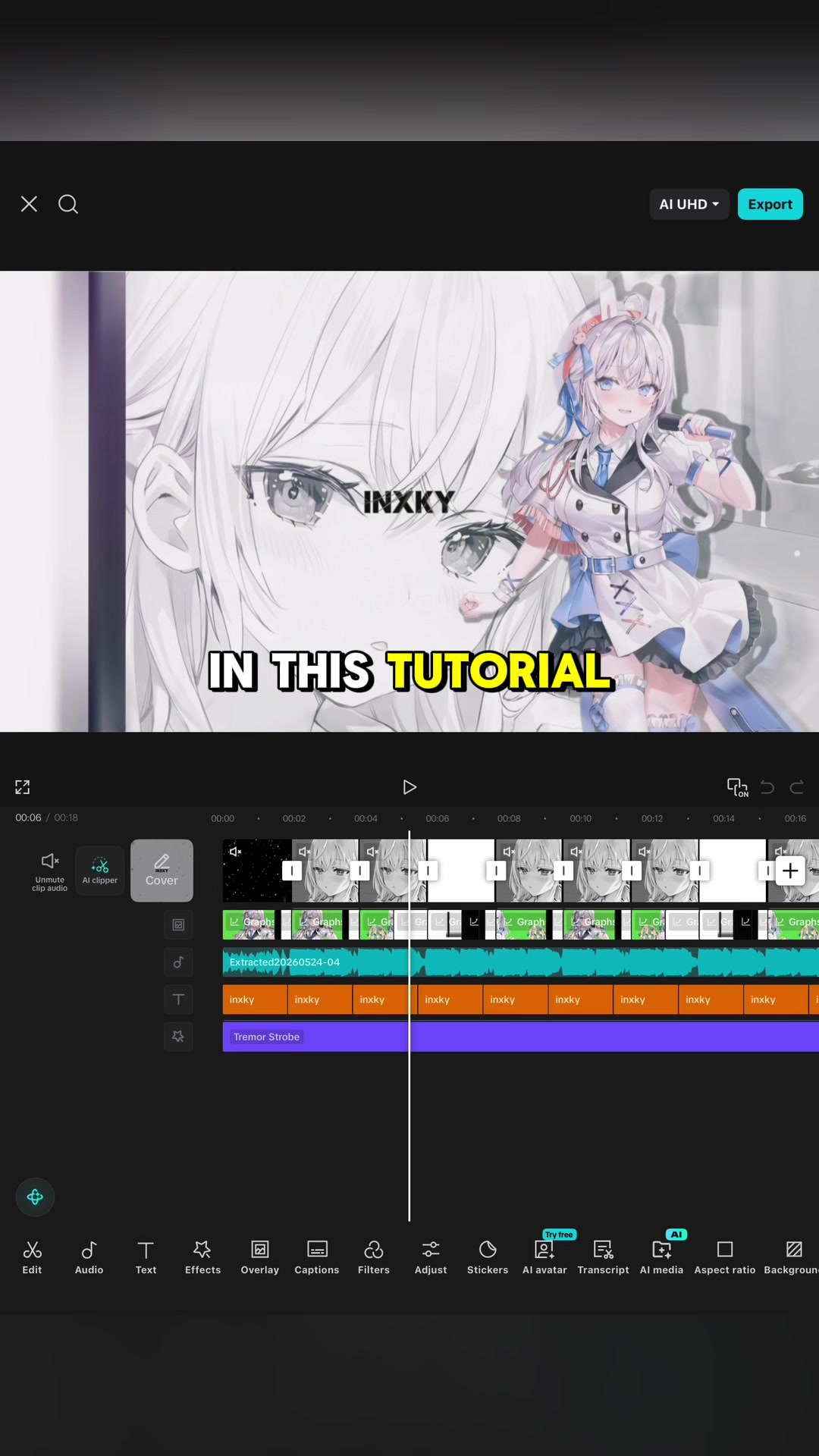
Task: Open the Transcript tool
Action: (603, 1257)
